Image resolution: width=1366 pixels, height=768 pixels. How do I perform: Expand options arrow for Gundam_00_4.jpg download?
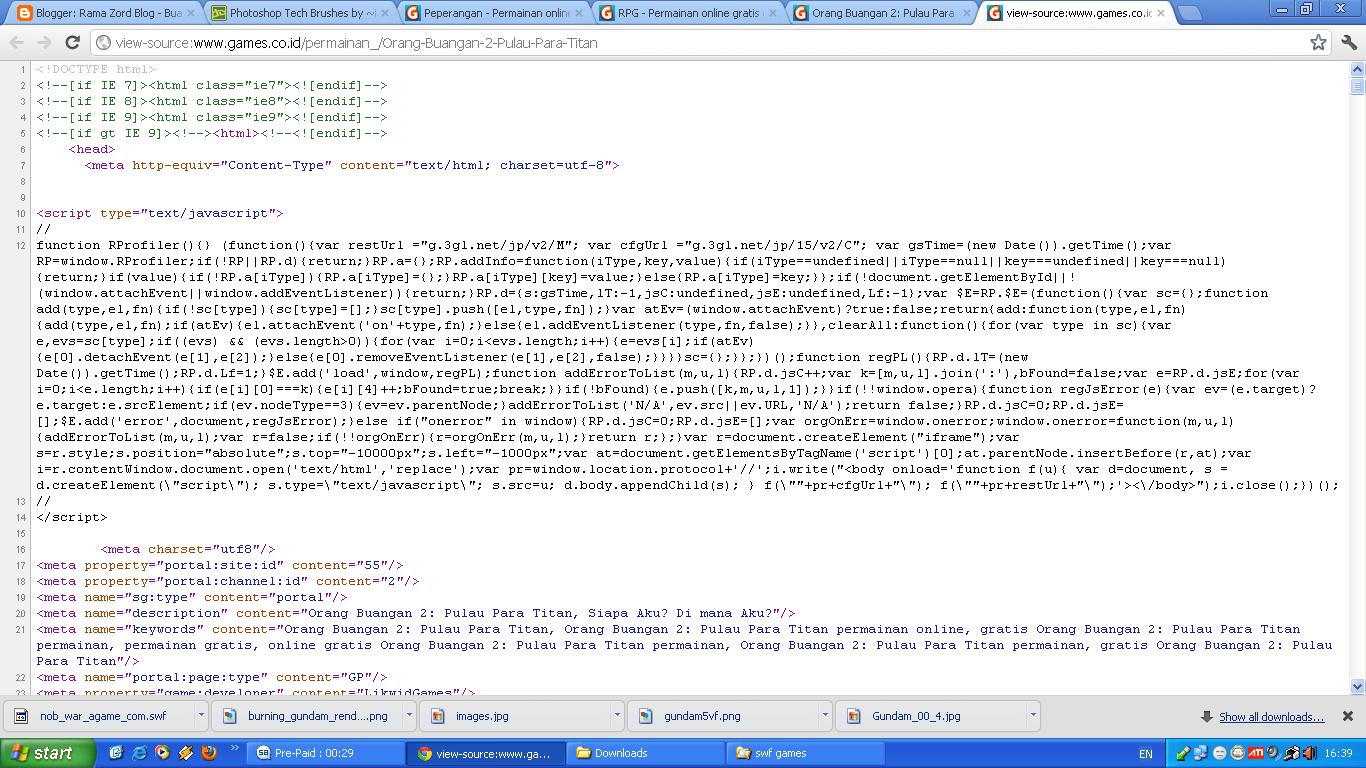pyautogui.click(x=1033, y=716)
